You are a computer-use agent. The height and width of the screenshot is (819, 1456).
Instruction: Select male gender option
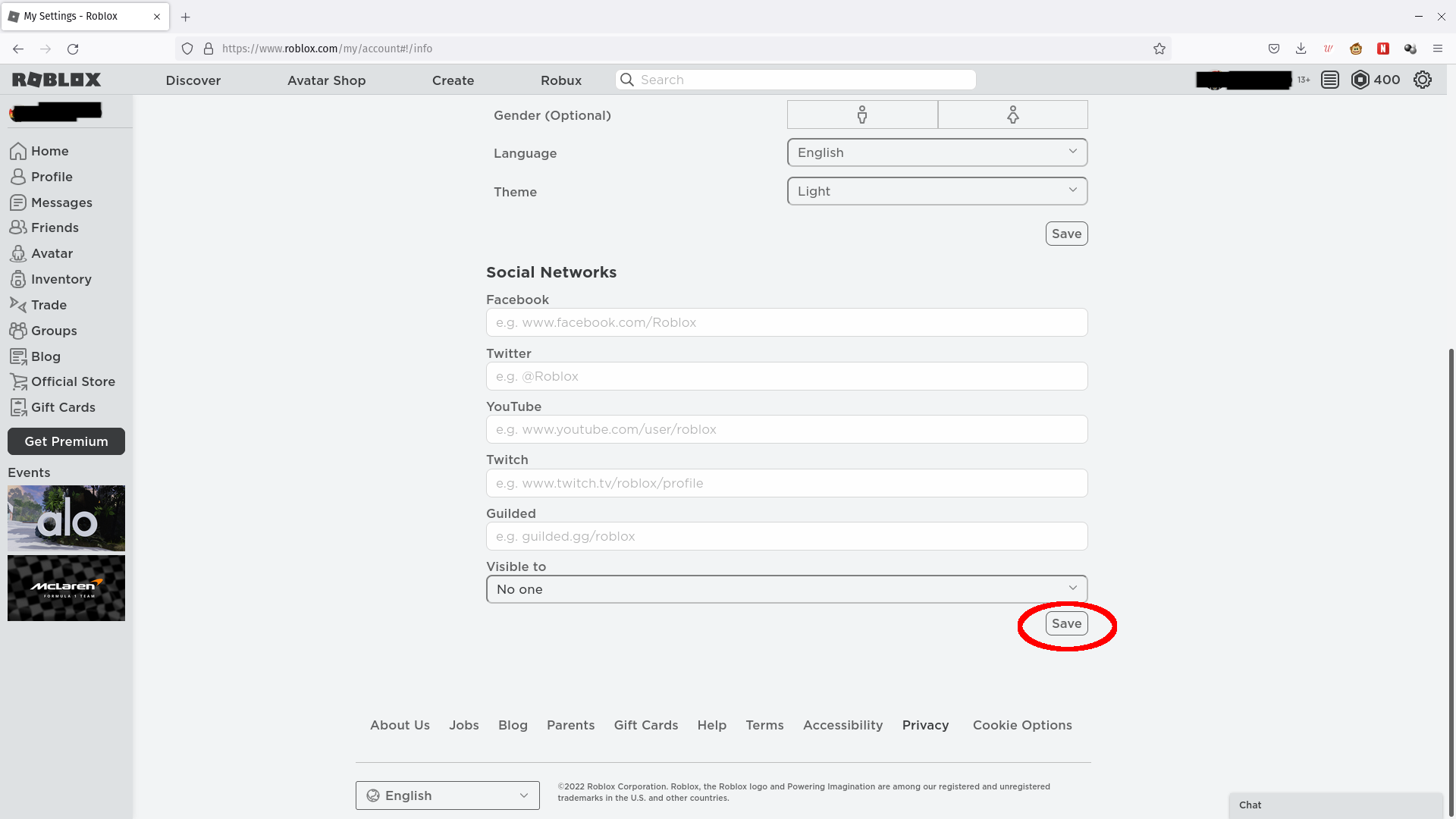point(862,115)
